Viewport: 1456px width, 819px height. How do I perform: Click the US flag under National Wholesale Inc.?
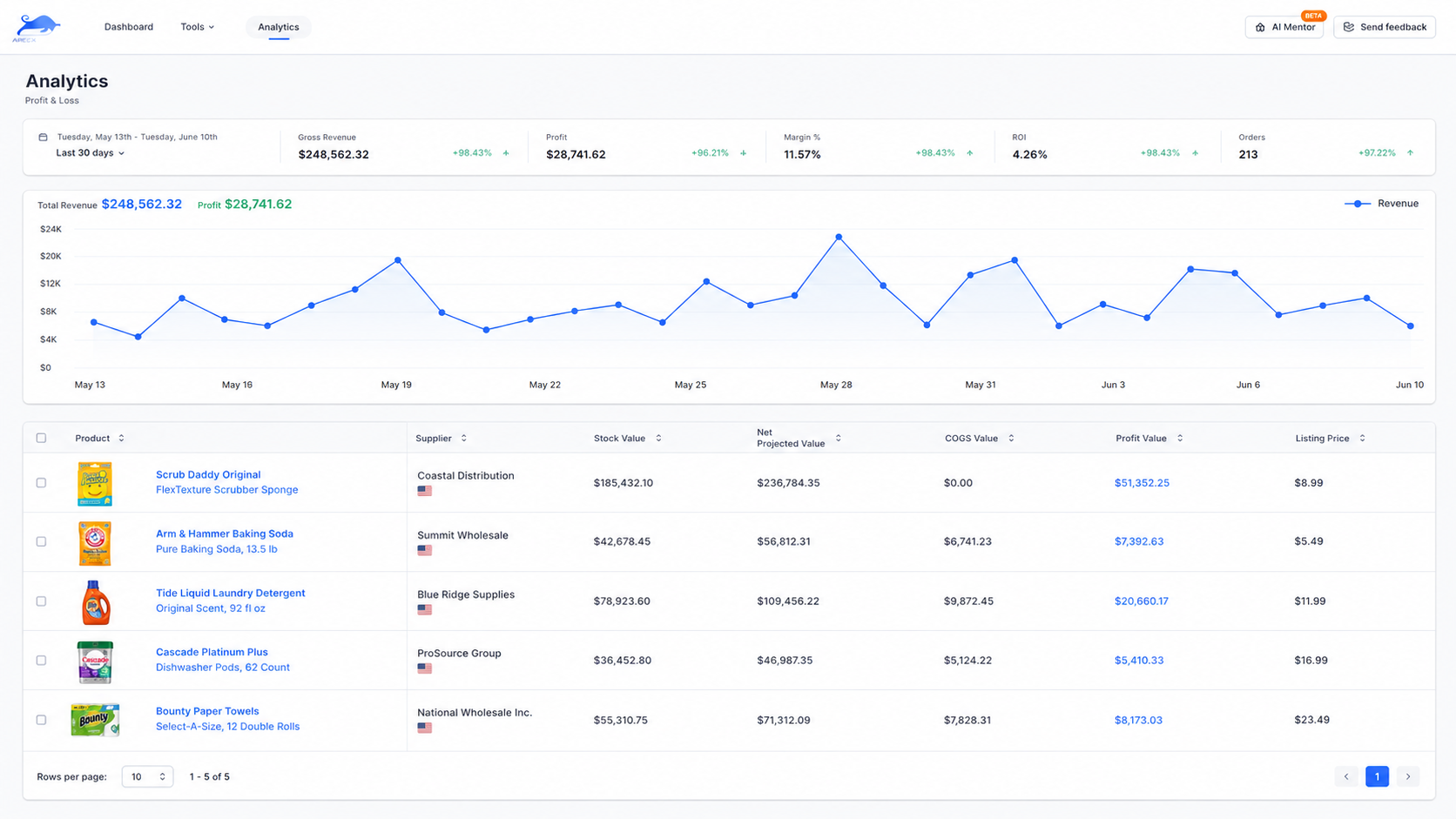pos(424,728)
